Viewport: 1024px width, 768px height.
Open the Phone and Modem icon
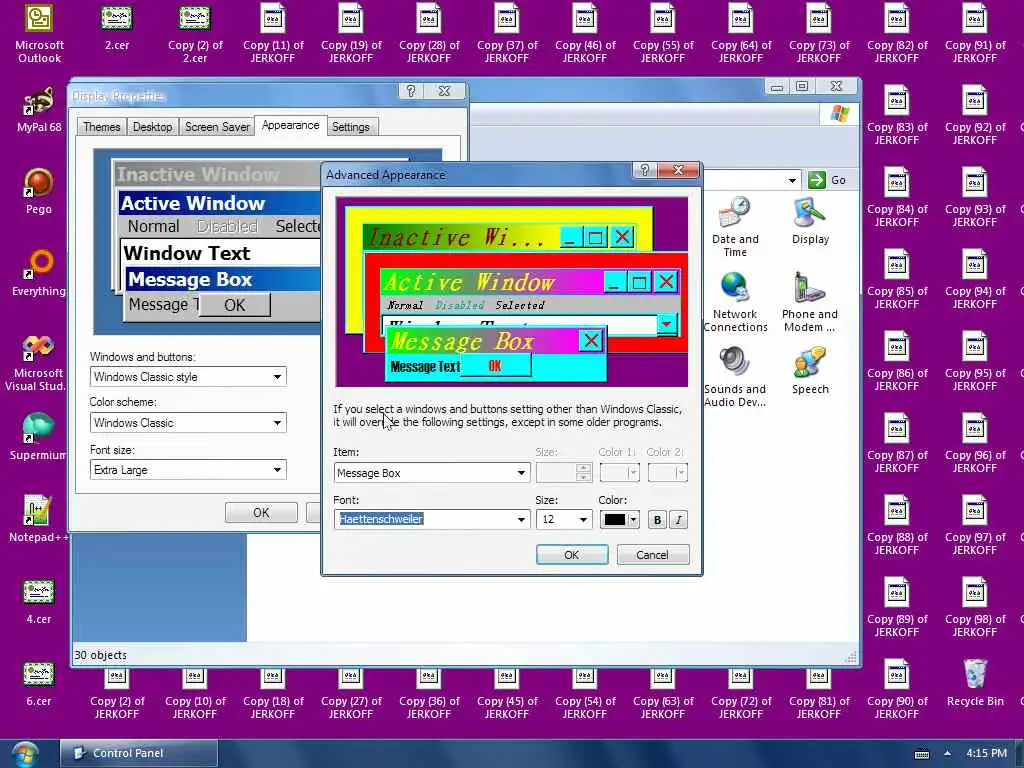pos(810,302)
